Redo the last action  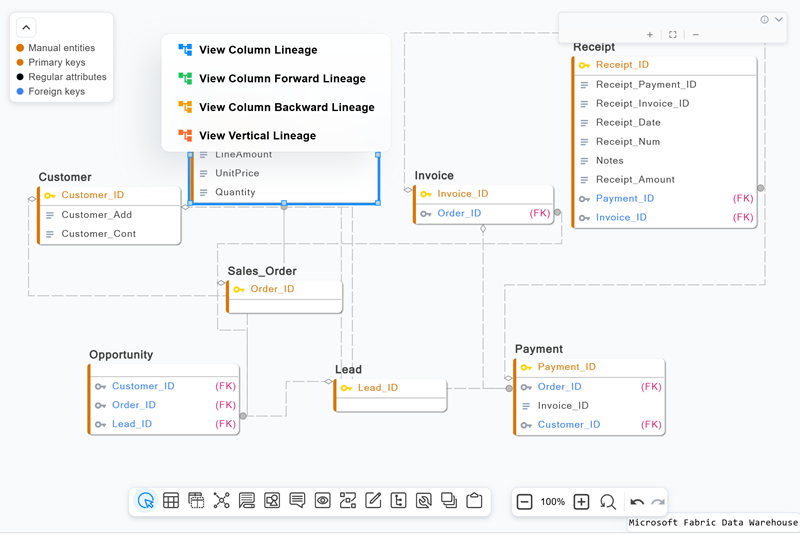coord(658,502)
